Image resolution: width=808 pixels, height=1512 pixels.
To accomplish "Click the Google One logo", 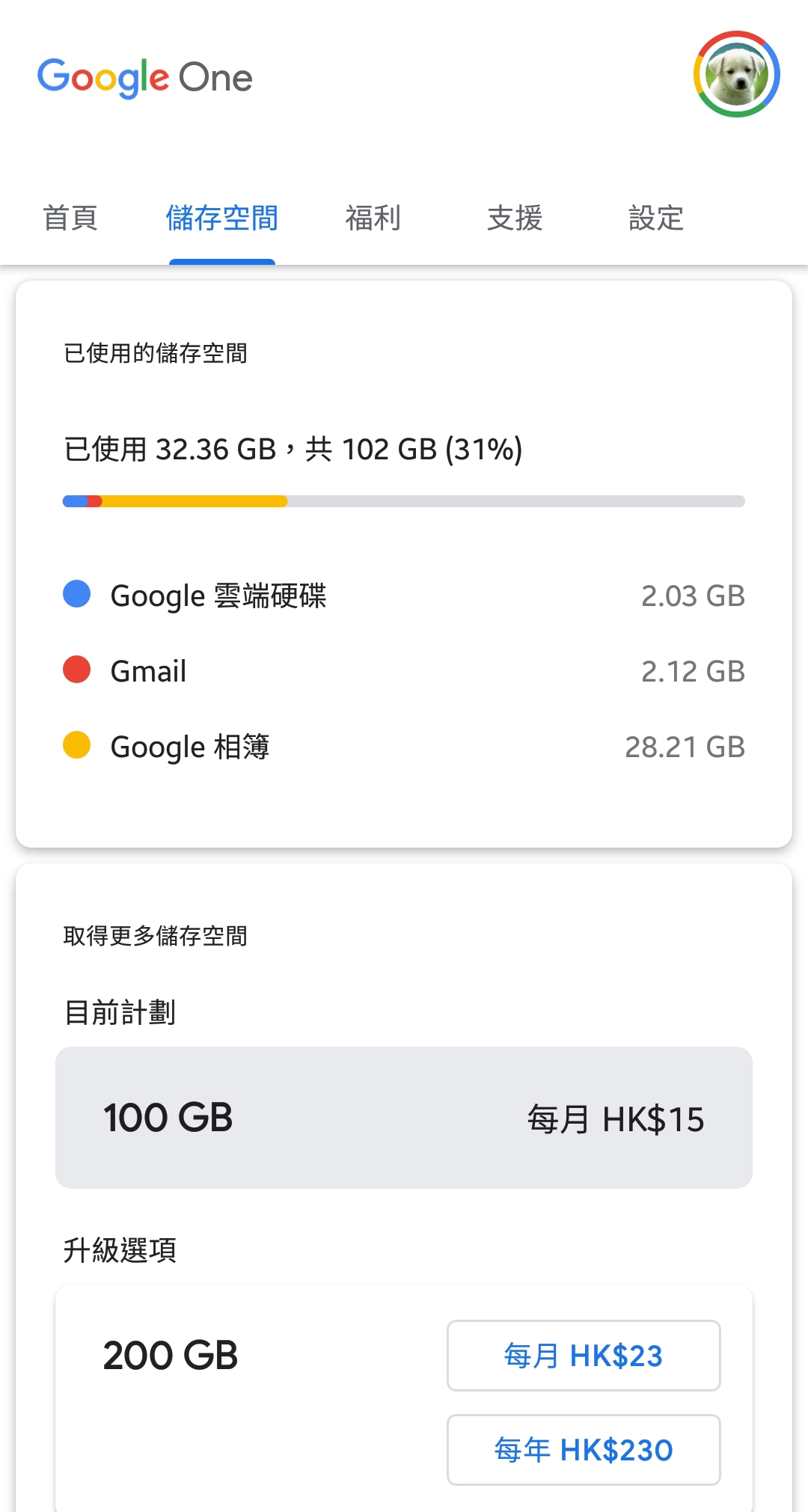I will 145,77.
